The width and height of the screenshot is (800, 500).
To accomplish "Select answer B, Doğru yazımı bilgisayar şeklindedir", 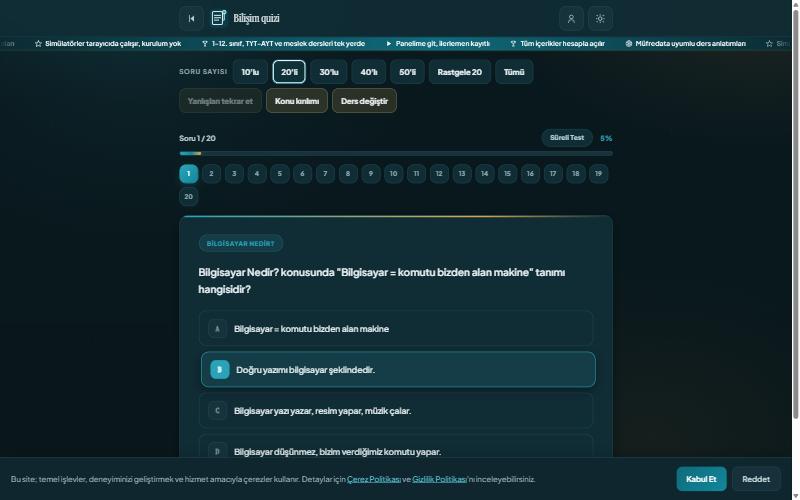I will click(398, 369).
